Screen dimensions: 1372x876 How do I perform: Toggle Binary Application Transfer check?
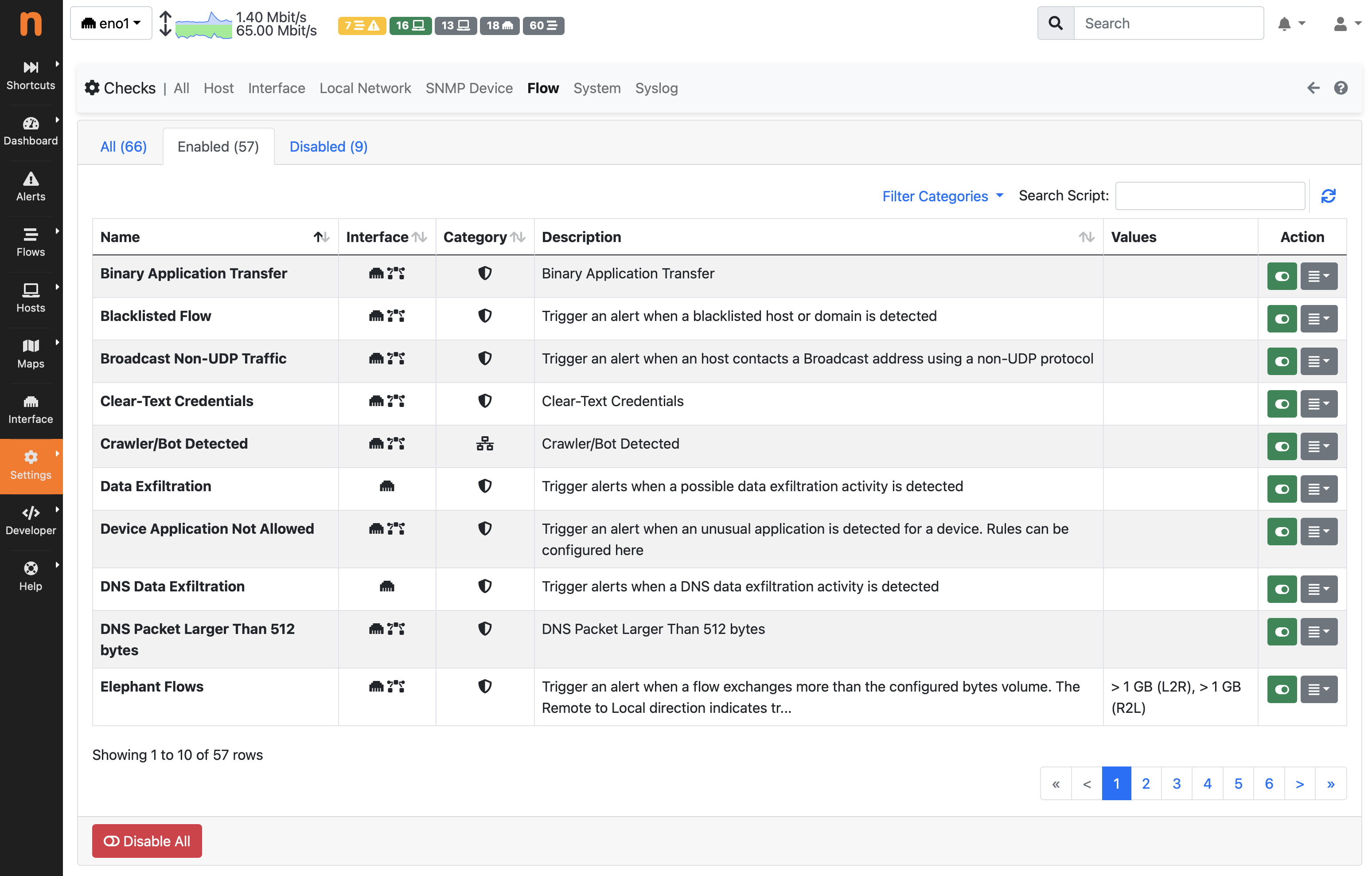[1282, 277]
